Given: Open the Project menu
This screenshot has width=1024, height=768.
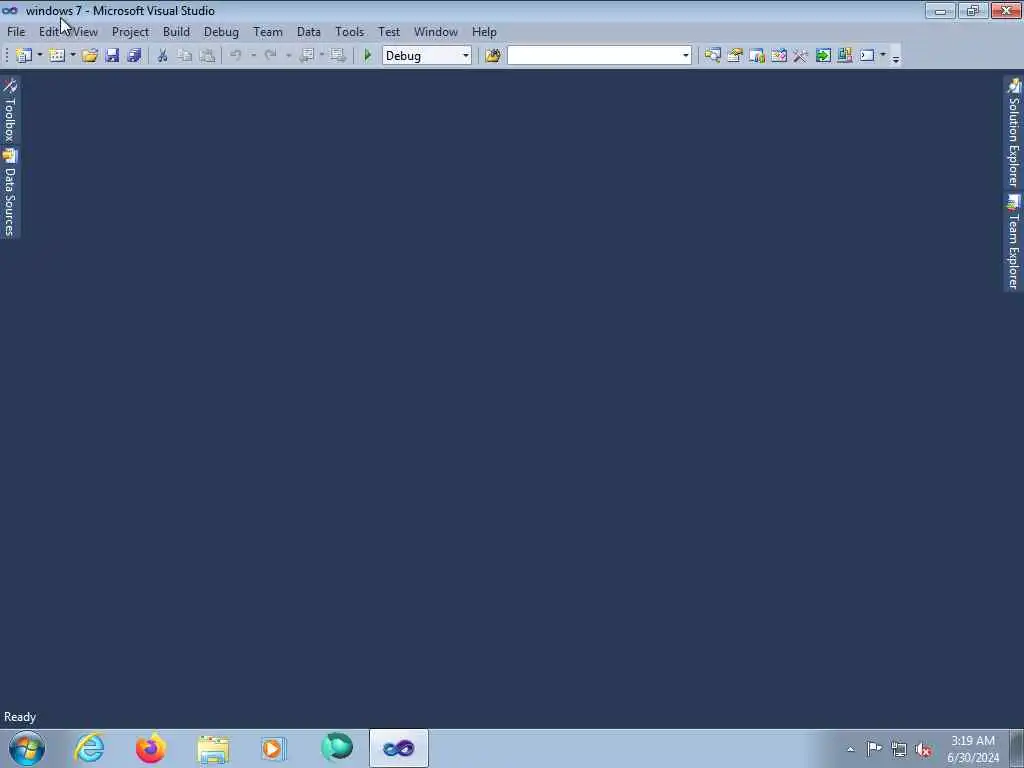Looking at the screenshot, I should pyautogui.click(x=130, y=31).
